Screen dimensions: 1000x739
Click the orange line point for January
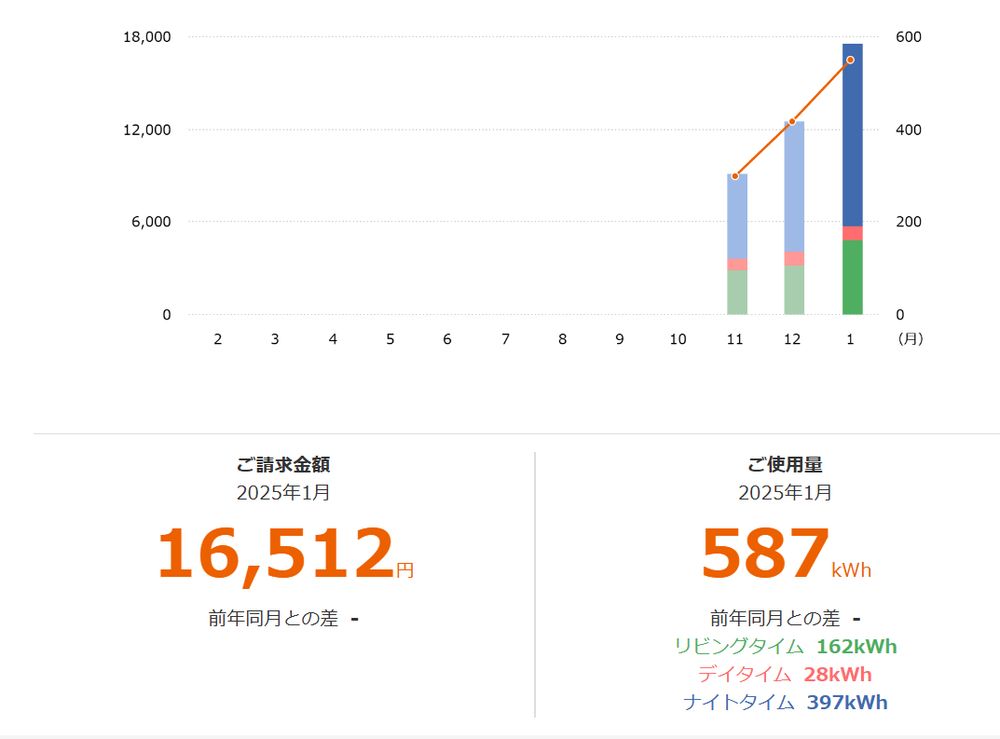(x=850, y=60)
